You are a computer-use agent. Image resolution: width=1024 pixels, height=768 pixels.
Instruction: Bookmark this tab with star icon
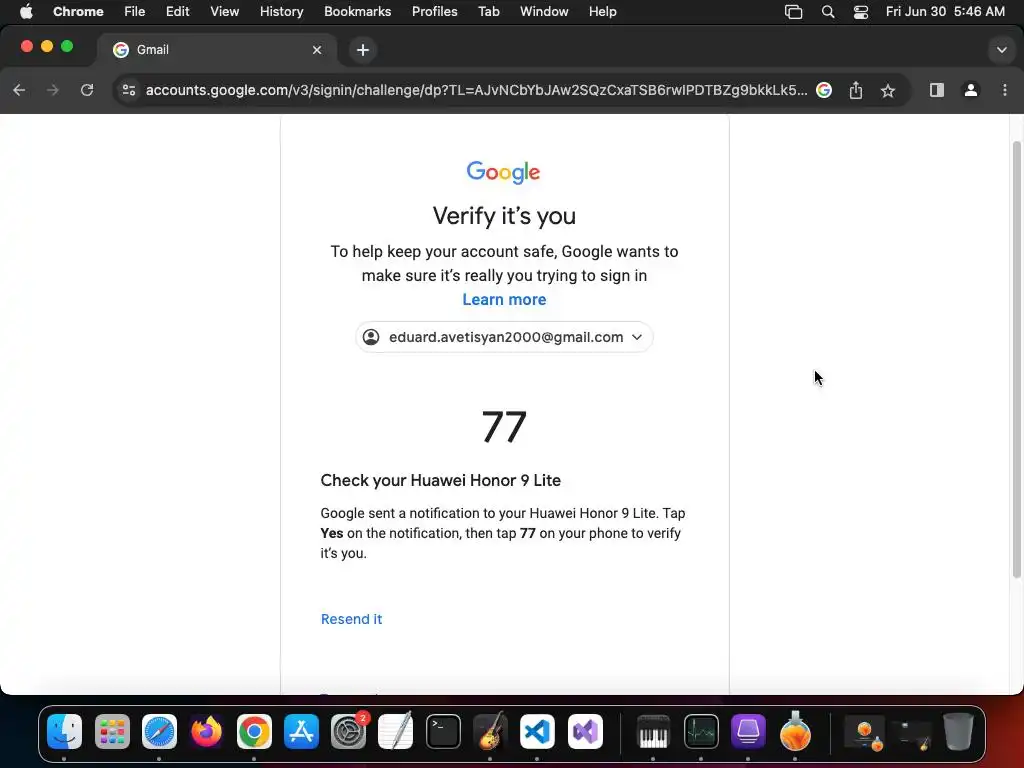(888, 90)
